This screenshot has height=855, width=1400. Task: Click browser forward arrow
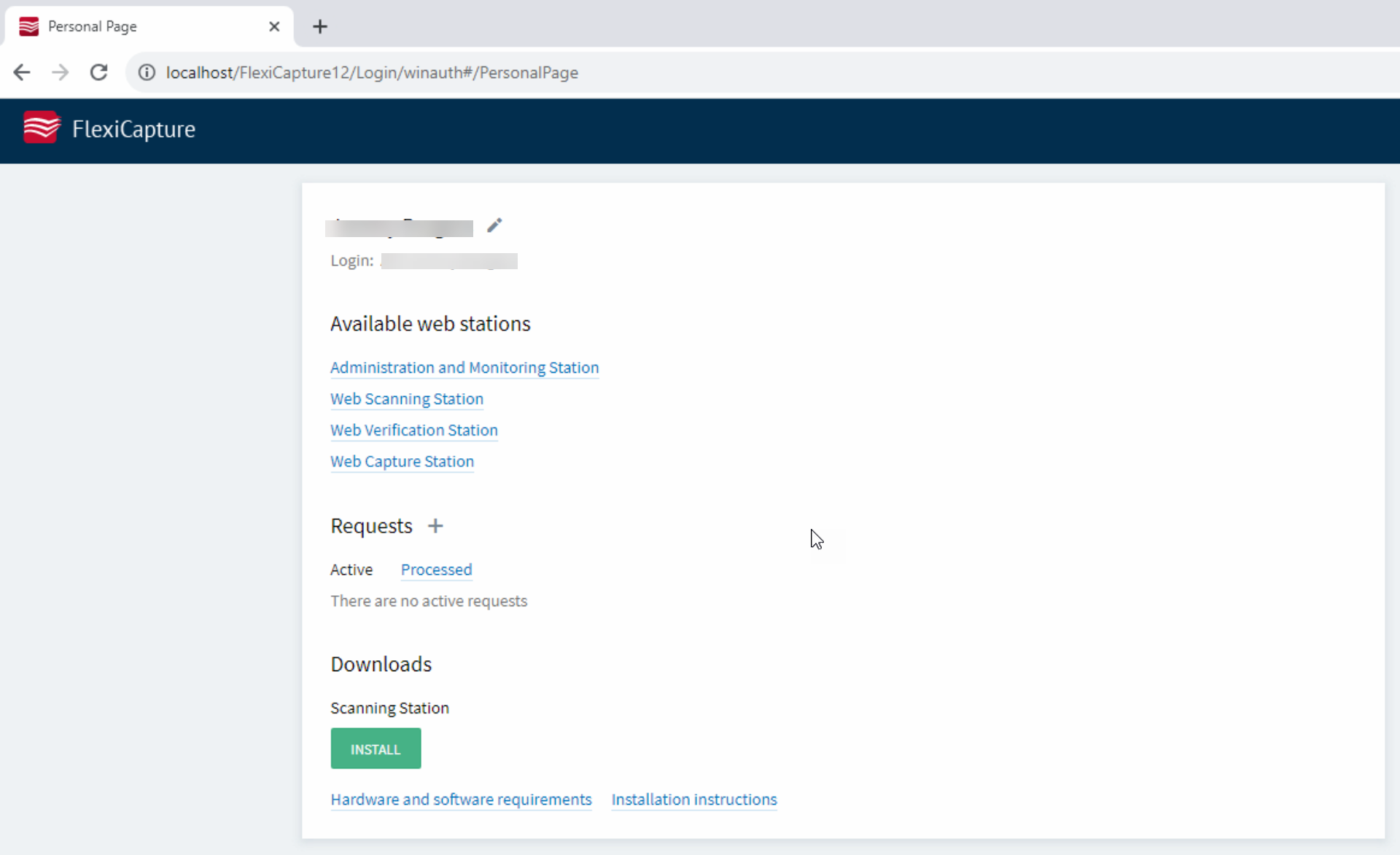point(61,72)
